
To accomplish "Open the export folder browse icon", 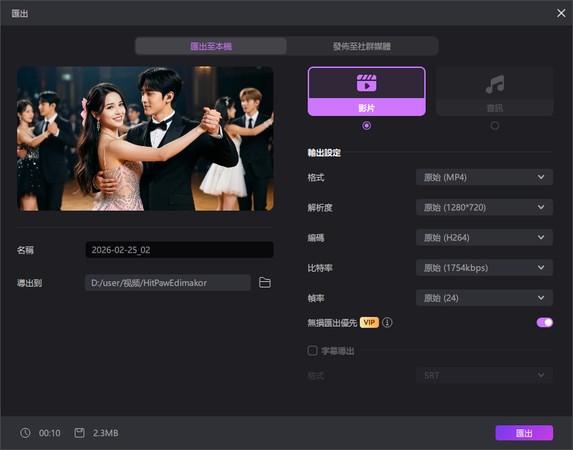I will coord(265,283).
